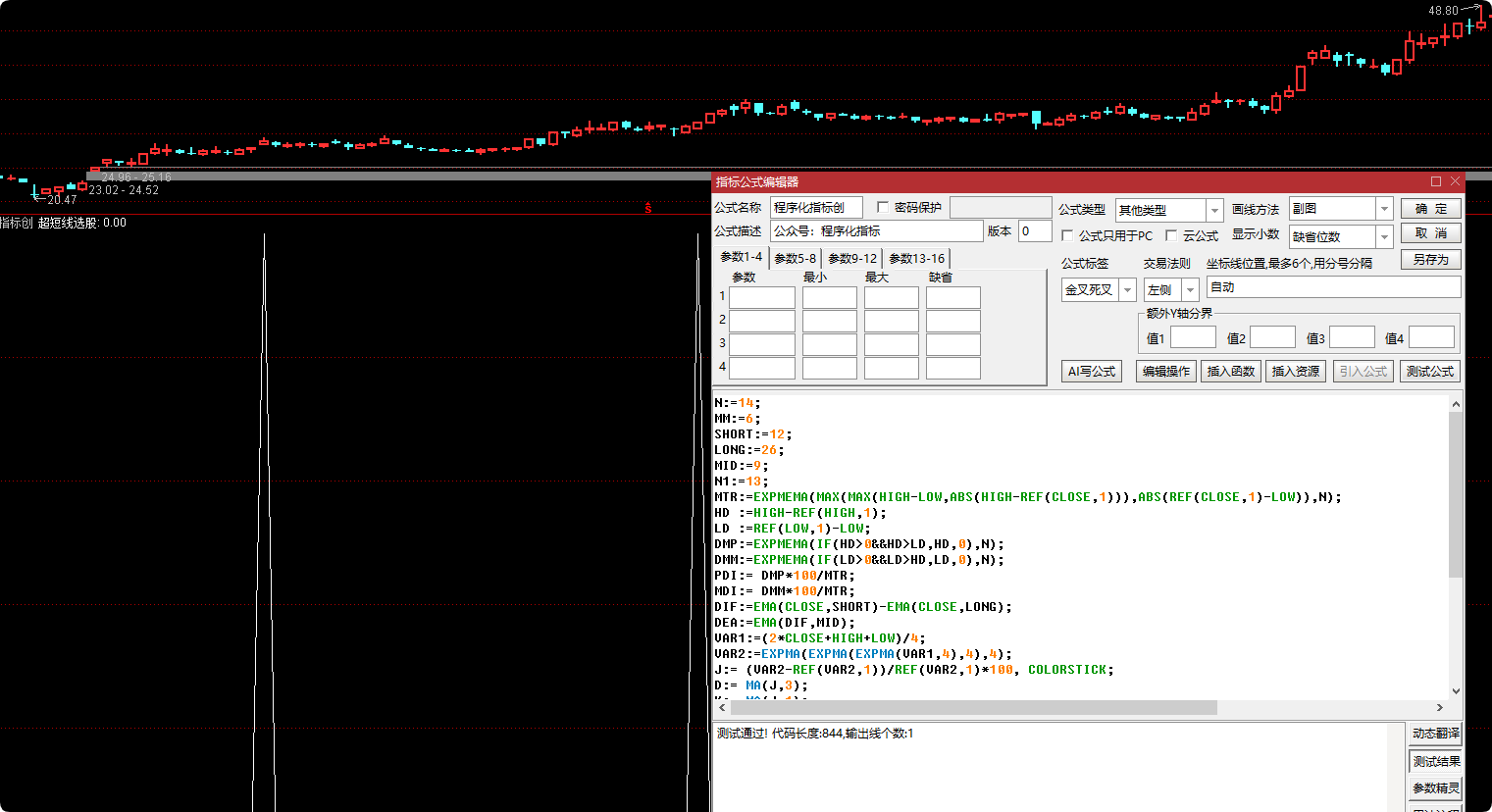Toggle the 云公式 checkbox

click(1171, 236)
